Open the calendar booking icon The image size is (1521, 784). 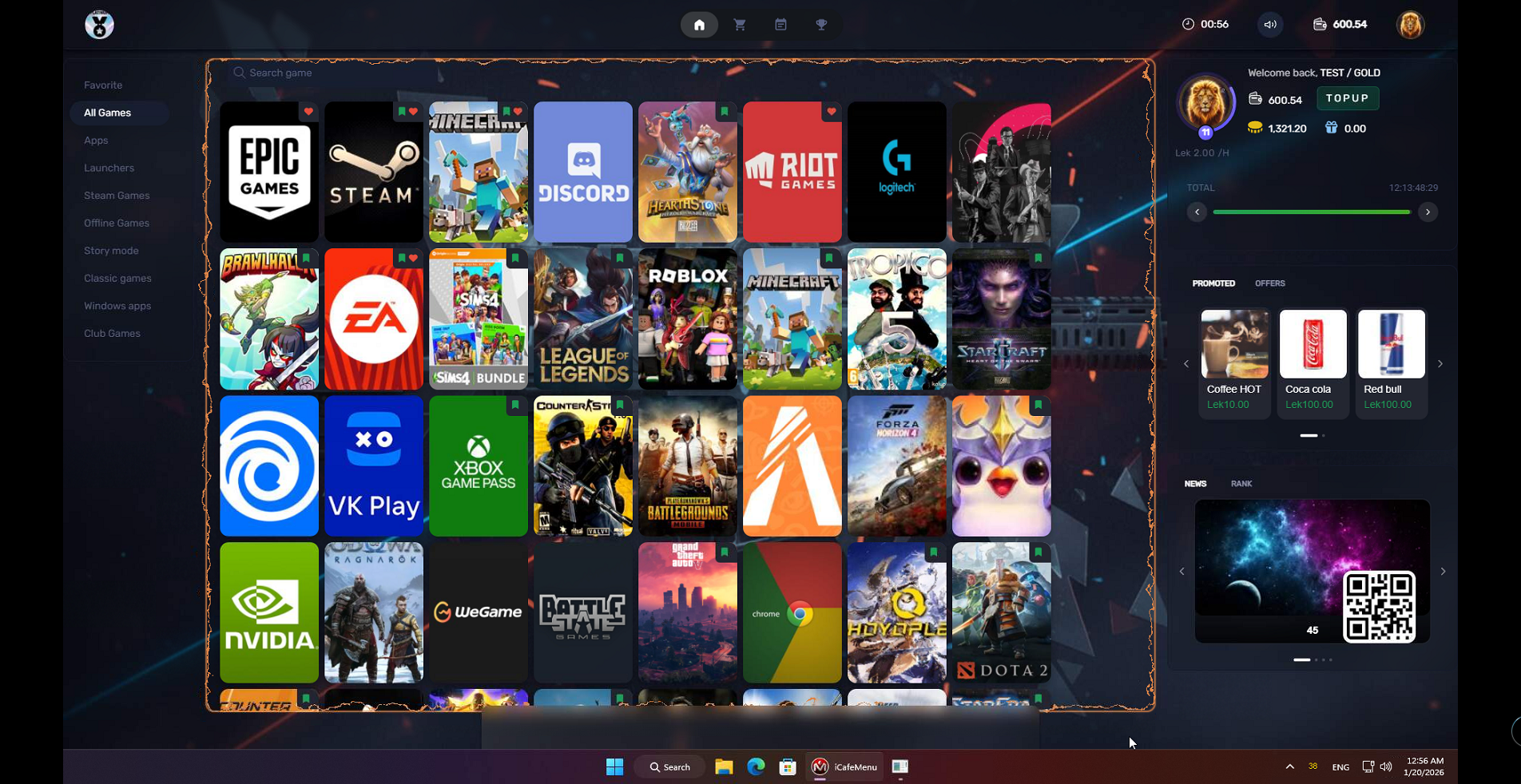(x=780, y=25)
